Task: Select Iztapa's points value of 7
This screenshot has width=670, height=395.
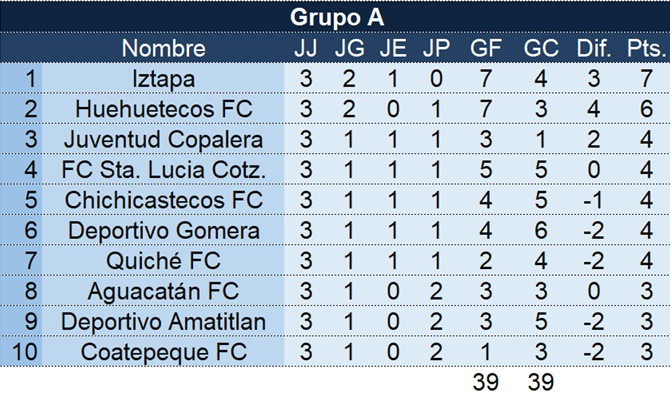Action: (x=646, y=79)
